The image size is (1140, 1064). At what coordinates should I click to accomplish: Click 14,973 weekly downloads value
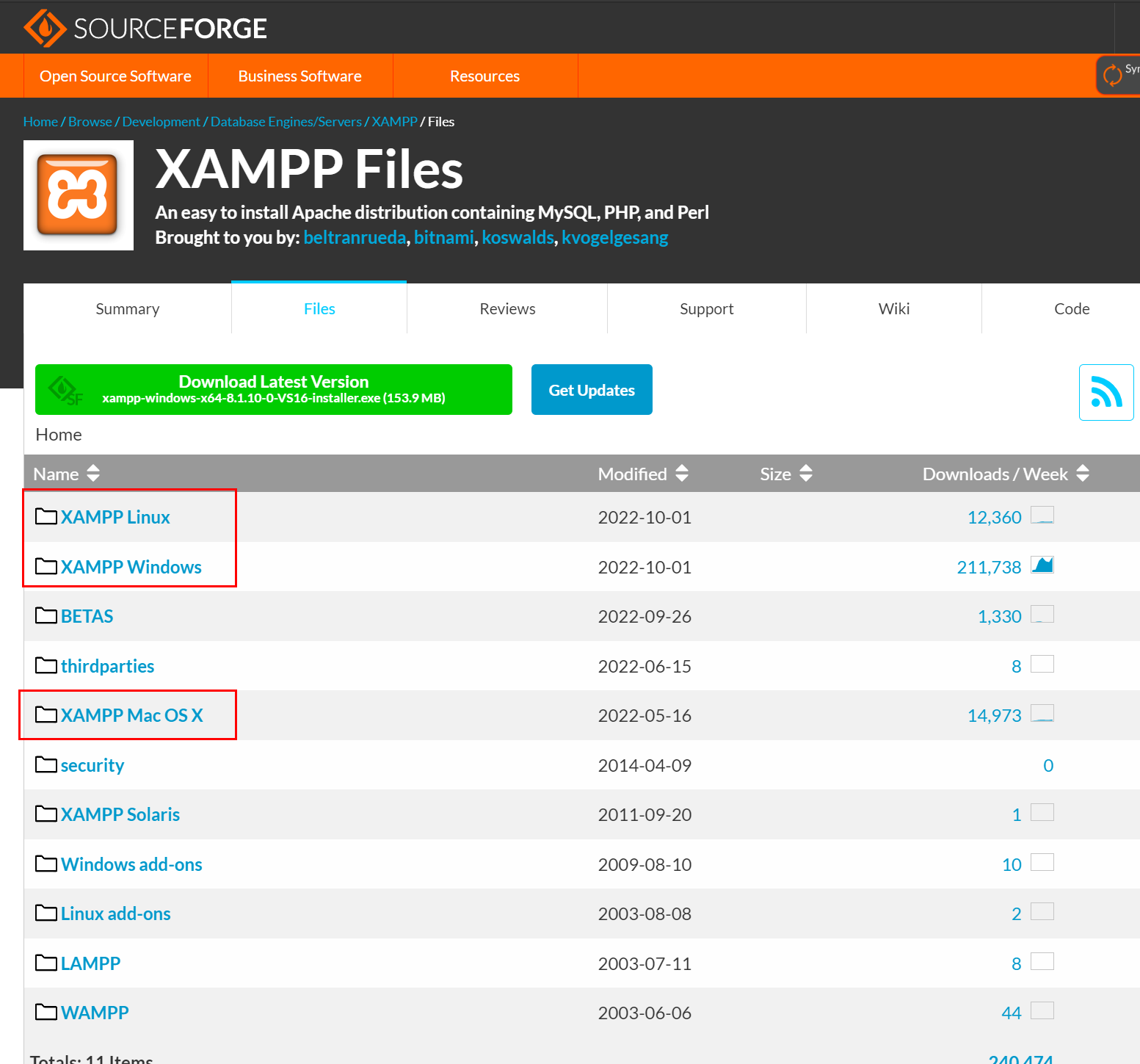coord(994,715)
